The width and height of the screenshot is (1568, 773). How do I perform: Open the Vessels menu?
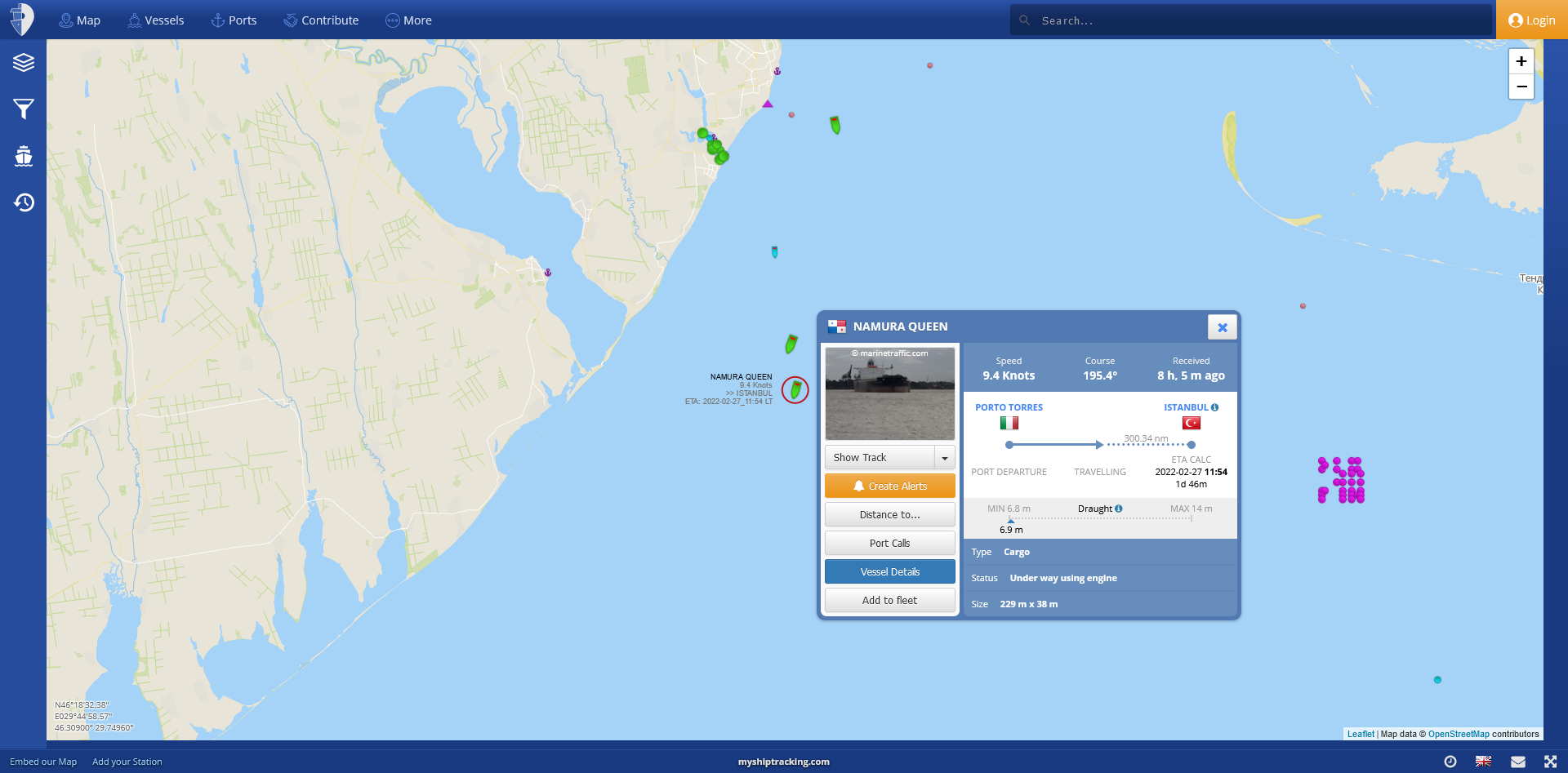[155, 20]
